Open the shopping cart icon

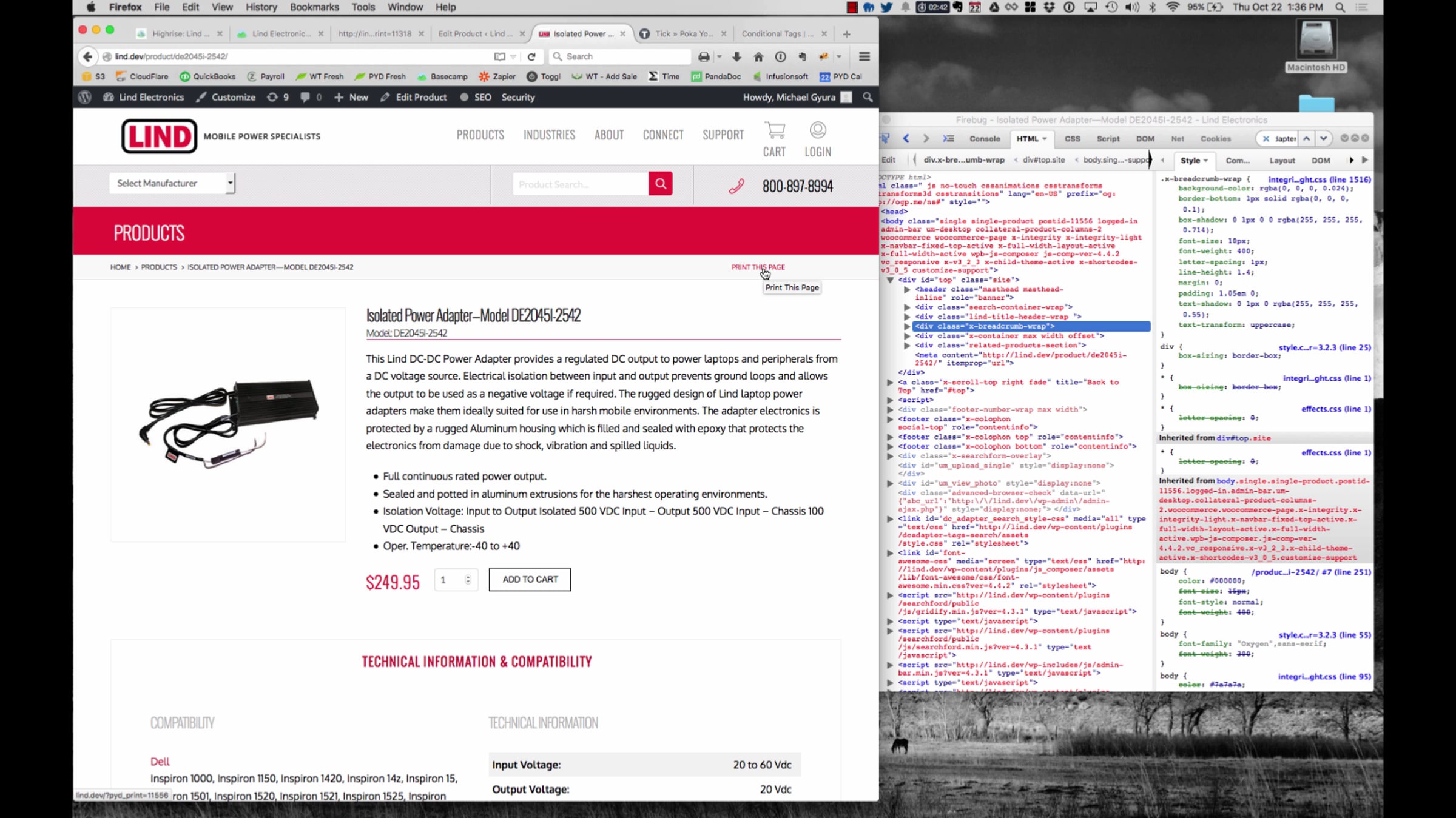point(774,130)
